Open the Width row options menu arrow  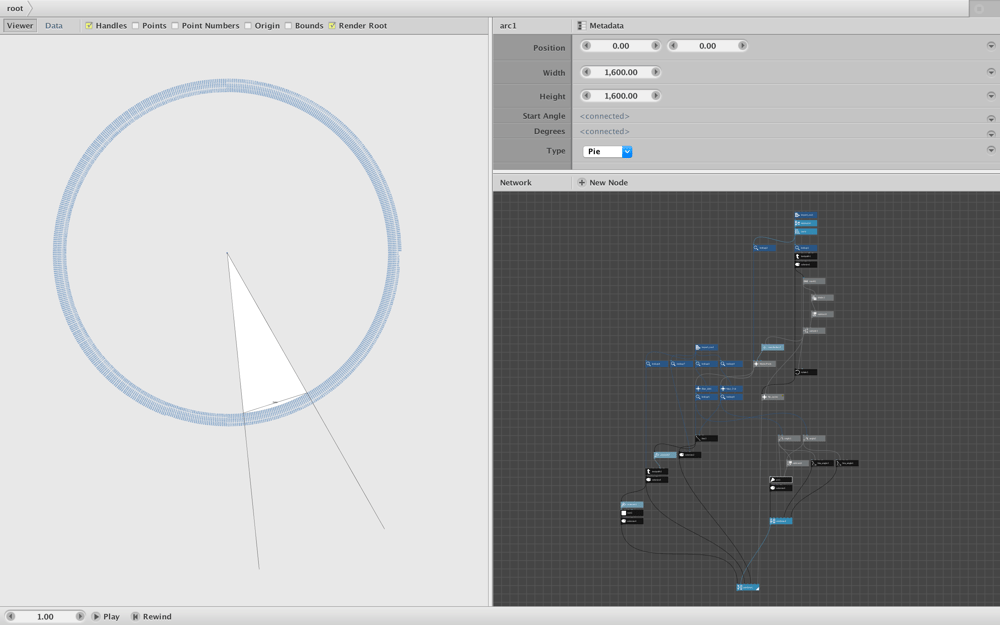(991, 72)
